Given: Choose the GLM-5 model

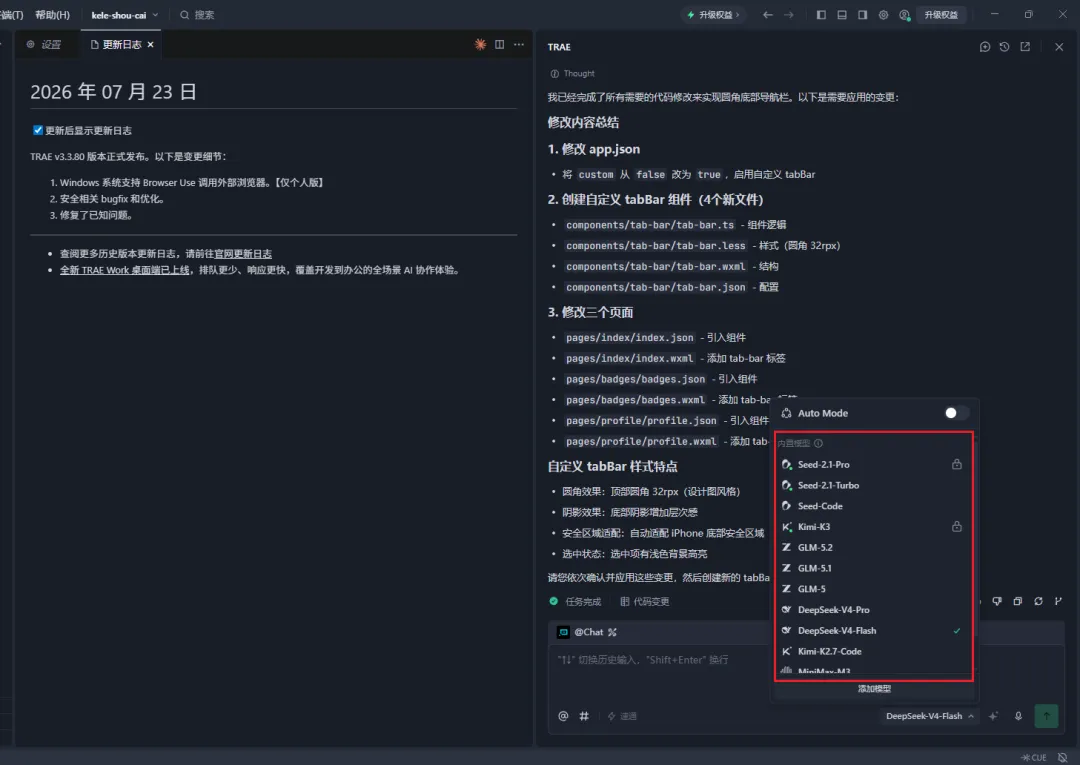Looking at the screenshot, I should pos(873,589).
